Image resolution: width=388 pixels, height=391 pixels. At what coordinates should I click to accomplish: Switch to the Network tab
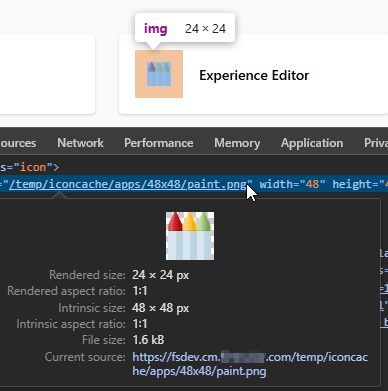80,143
